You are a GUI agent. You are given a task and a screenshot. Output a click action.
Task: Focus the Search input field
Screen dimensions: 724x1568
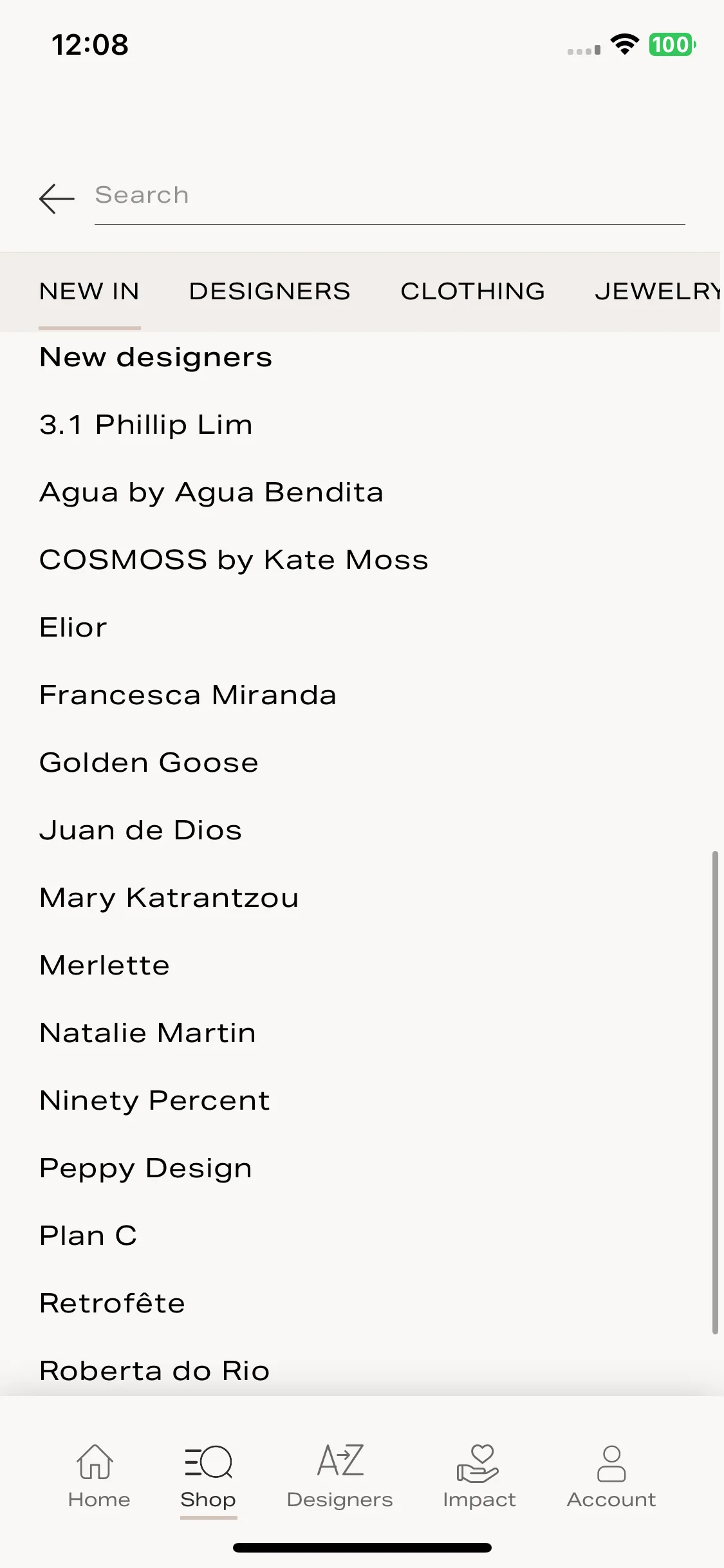(x=390, y=196)
